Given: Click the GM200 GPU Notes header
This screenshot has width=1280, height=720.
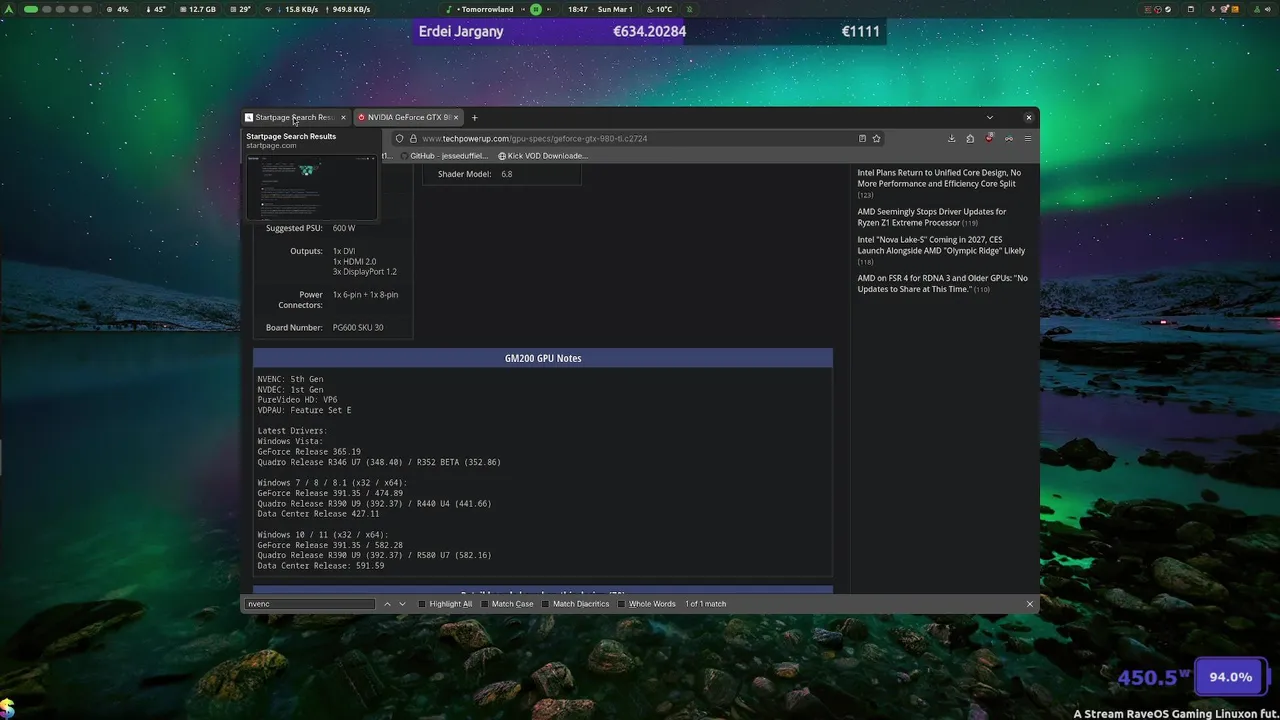Looking at the screenshot, I should tap(543, 358).
